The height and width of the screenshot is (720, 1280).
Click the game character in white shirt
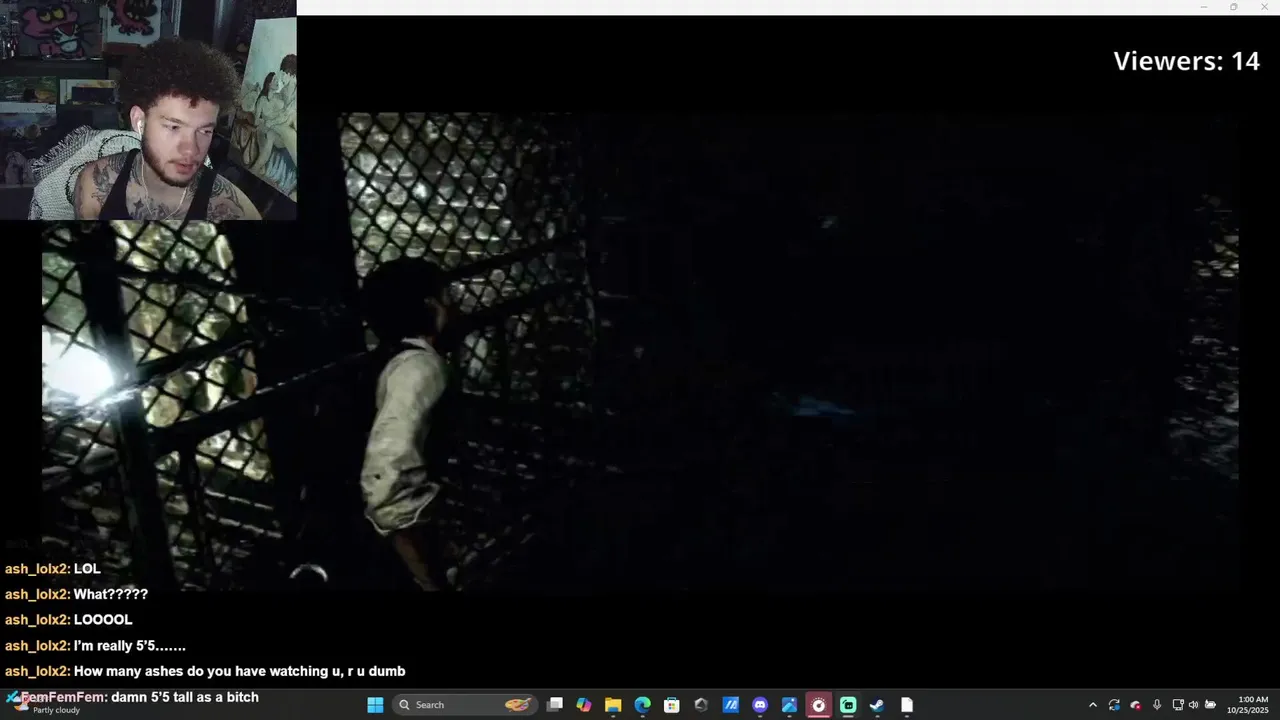point(405,425)
